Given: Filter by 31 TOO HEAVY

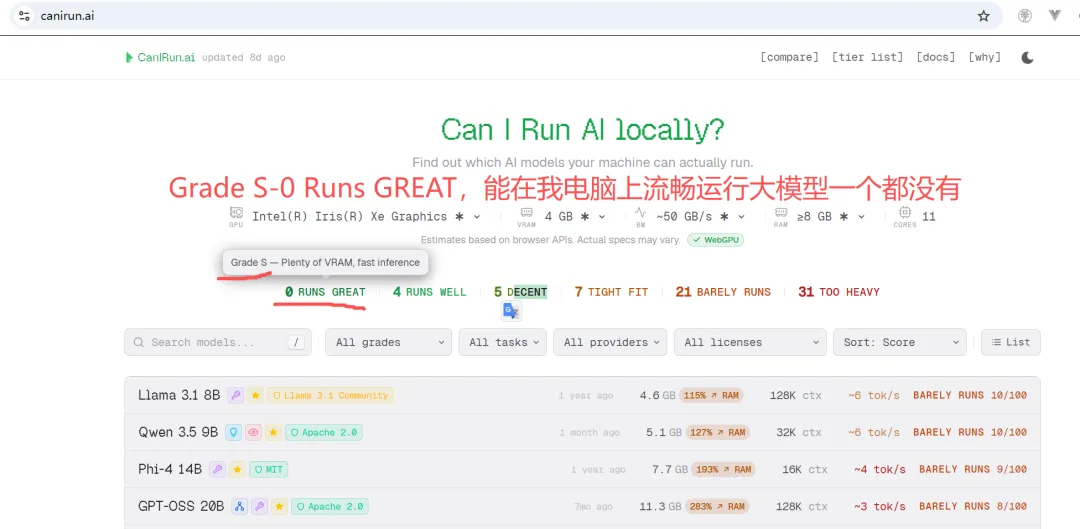Looking at the screenshot, I should (x=838, y=292).
